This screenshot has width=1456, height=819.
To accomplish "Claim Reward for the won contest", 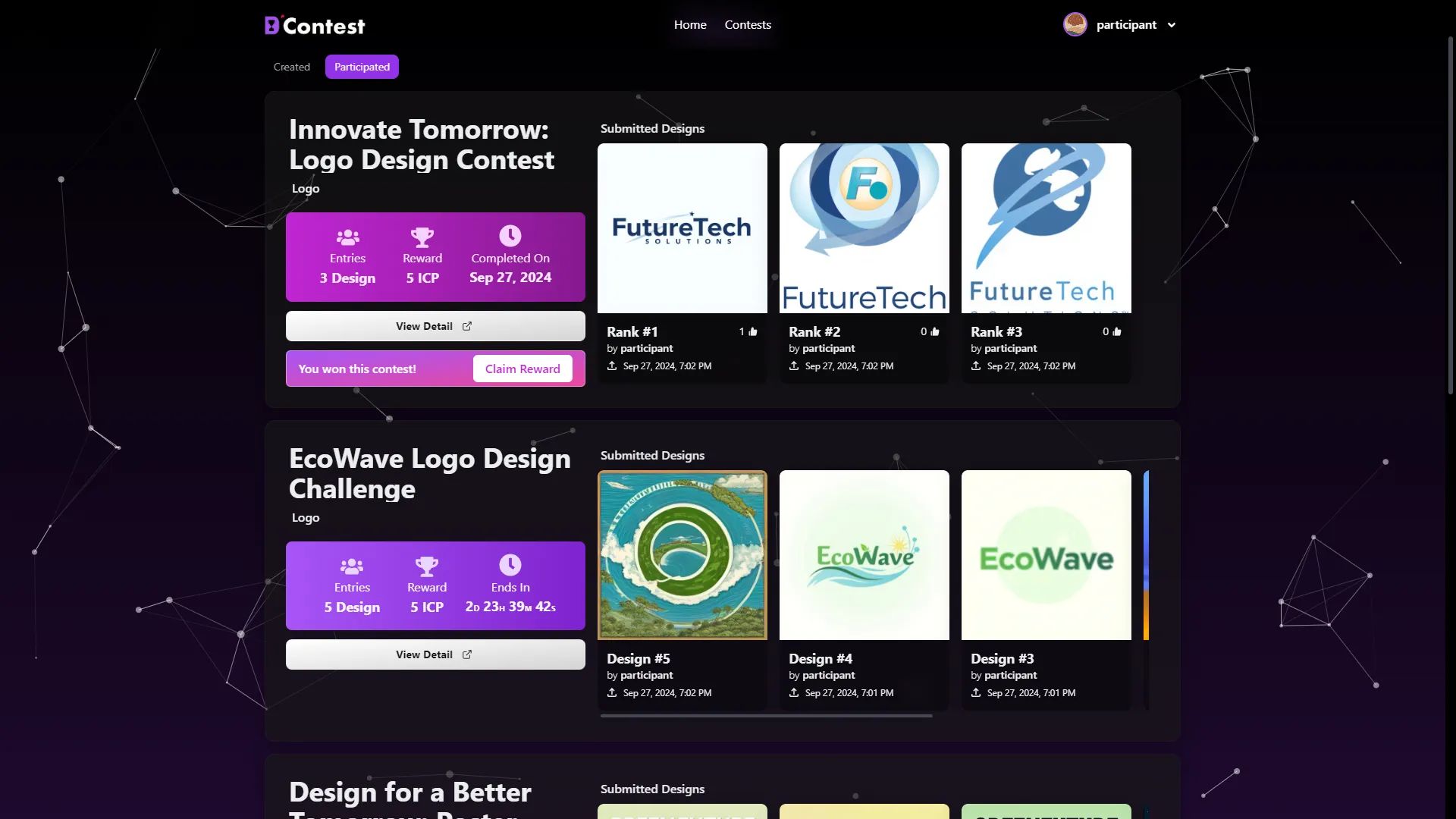I will (522, 369).
